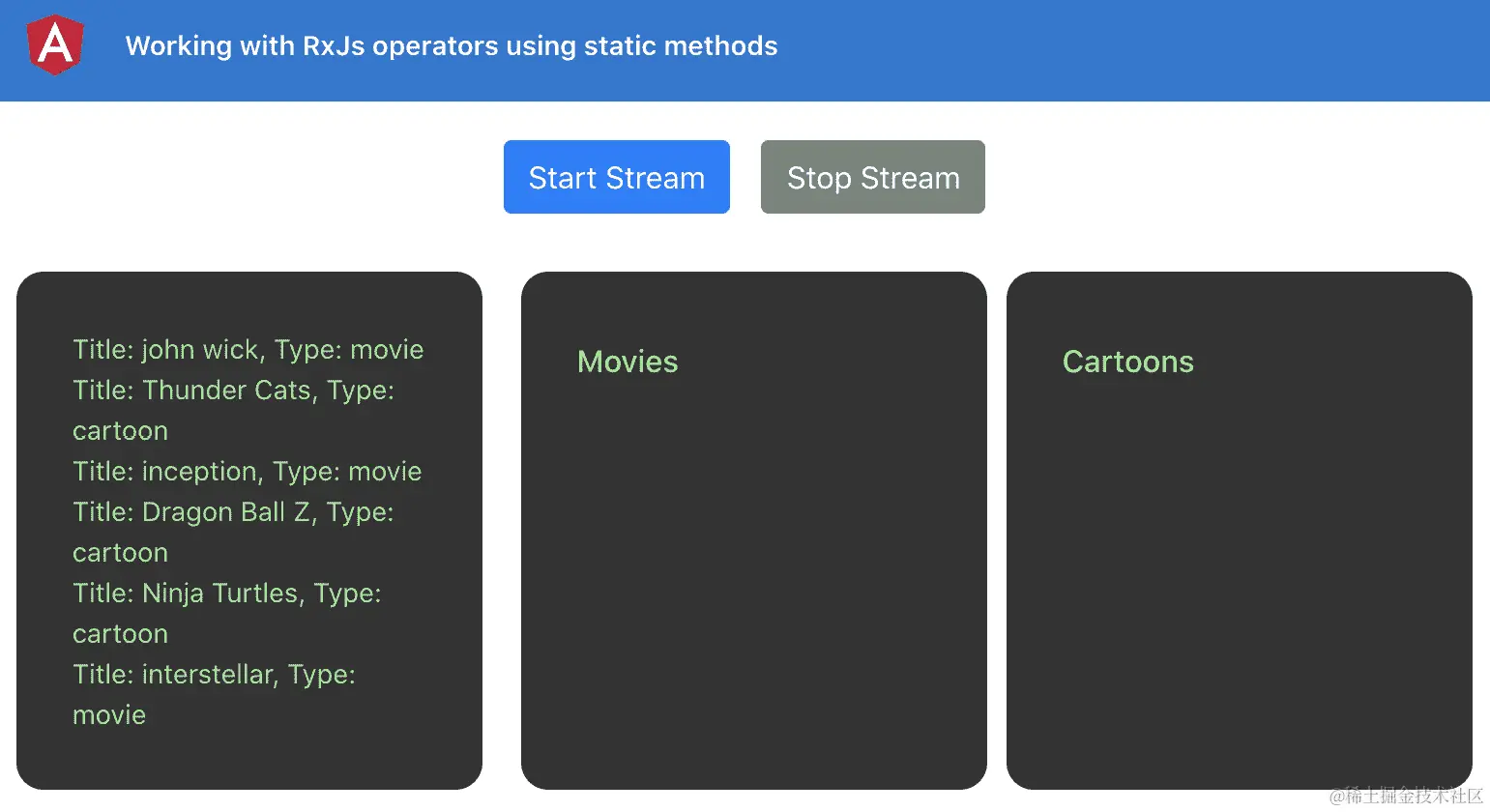Click inside the leftmost stream output panel
Screen dimensions: 1490x812
click(x=249, y=754)
